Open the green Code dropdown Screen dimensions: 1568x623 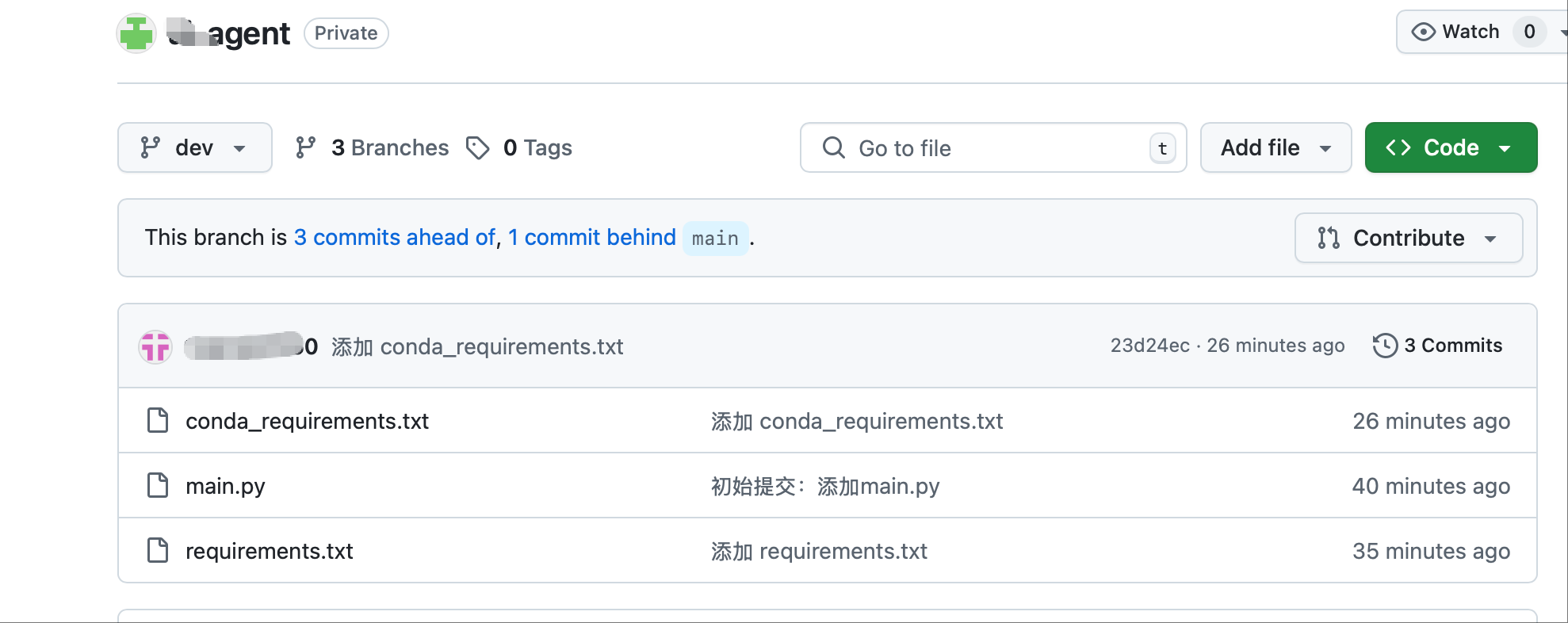pos(1450,148)
